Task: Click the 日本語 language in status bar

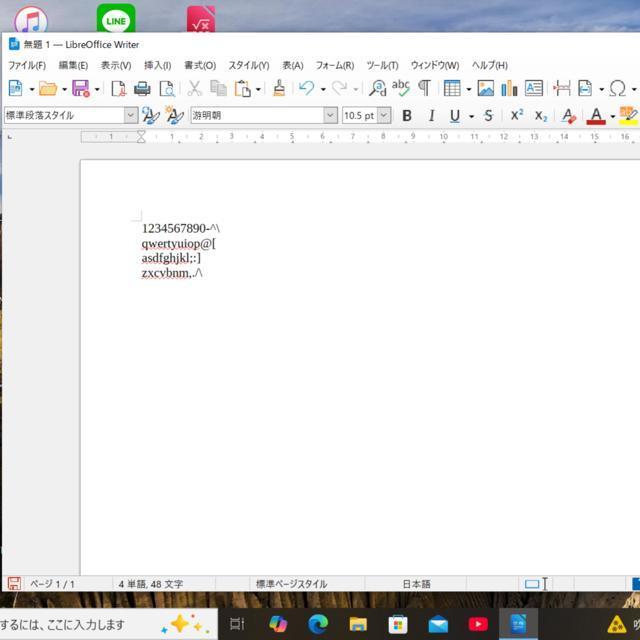Action: pyautogui.click(x=416, y=584)
